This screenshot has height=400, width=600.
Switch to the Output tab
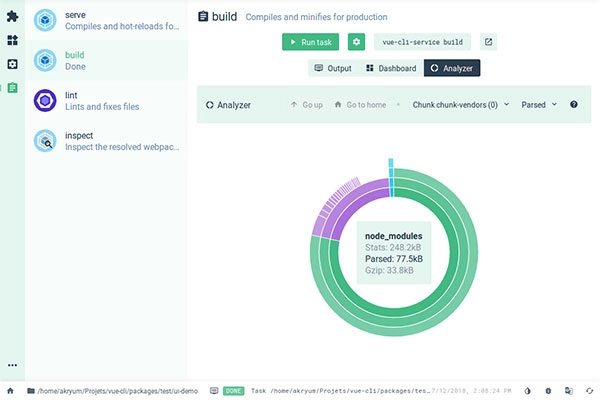coord(332,68)
